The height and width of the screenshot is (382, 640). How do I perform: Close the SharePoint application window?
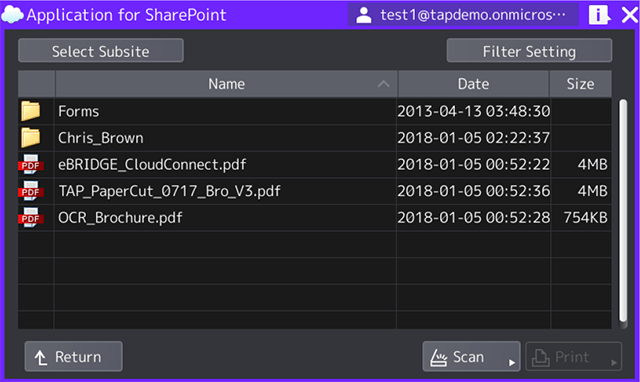click(630, 16)
